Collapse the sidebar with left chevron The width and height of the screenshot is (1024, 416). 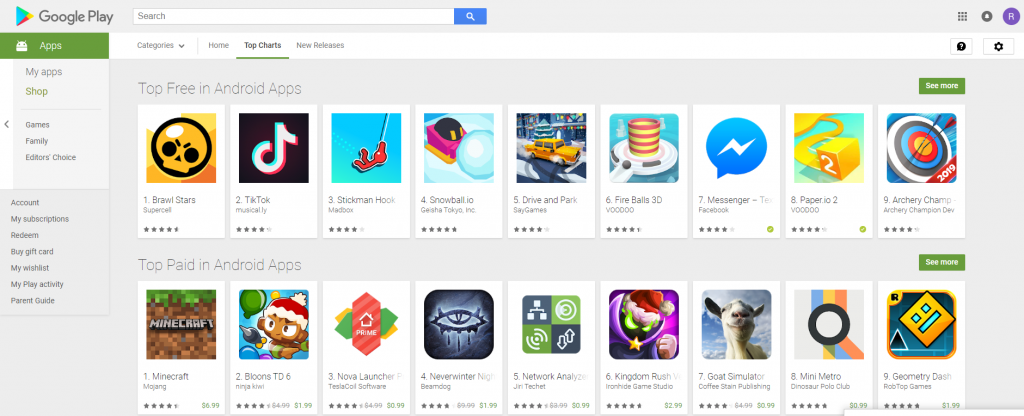coord(7,124)
